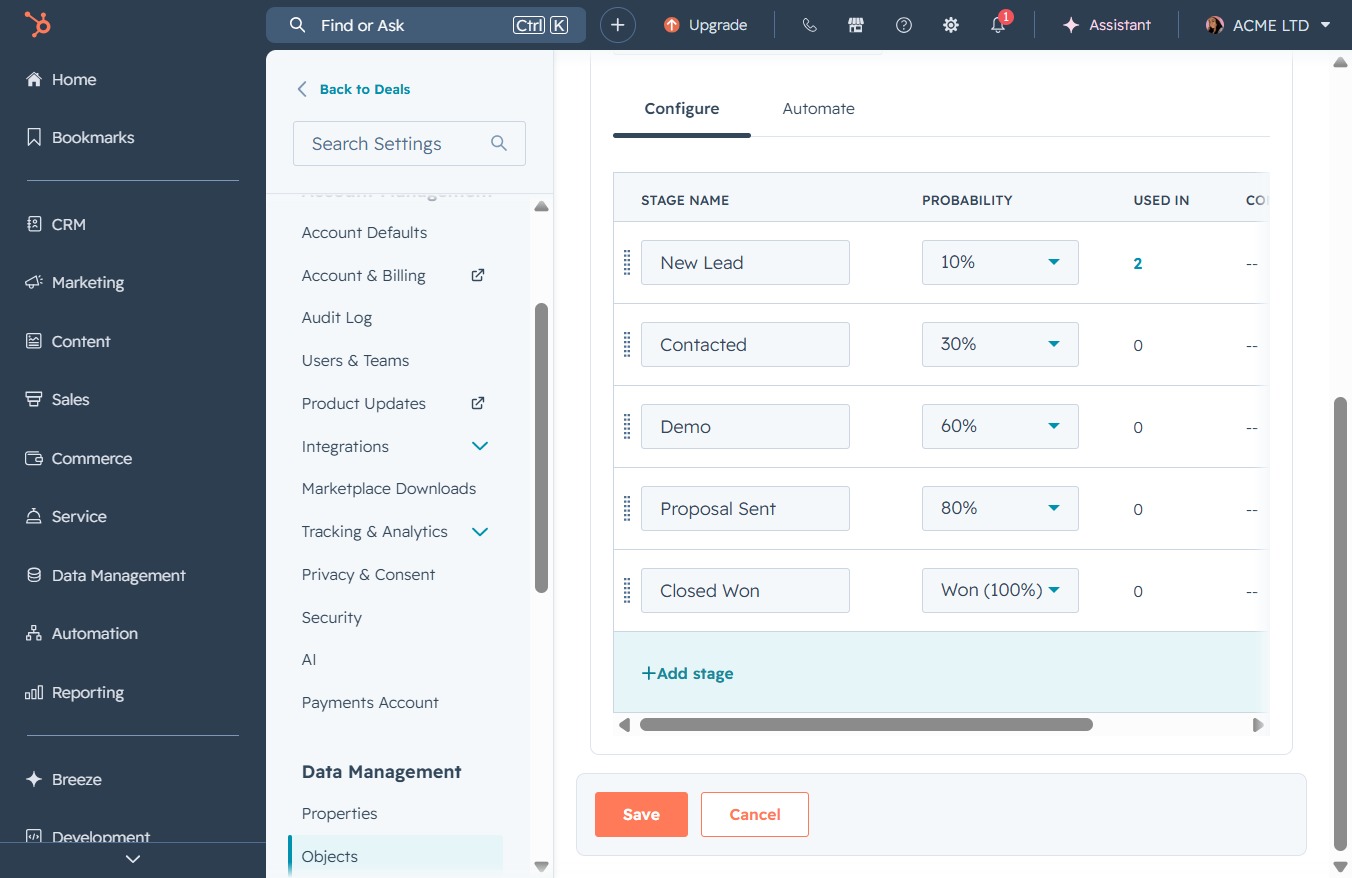This screenshot has width=1352, height=878.
Task: Open Audit Log settings
Action: (x=337, y=317)
